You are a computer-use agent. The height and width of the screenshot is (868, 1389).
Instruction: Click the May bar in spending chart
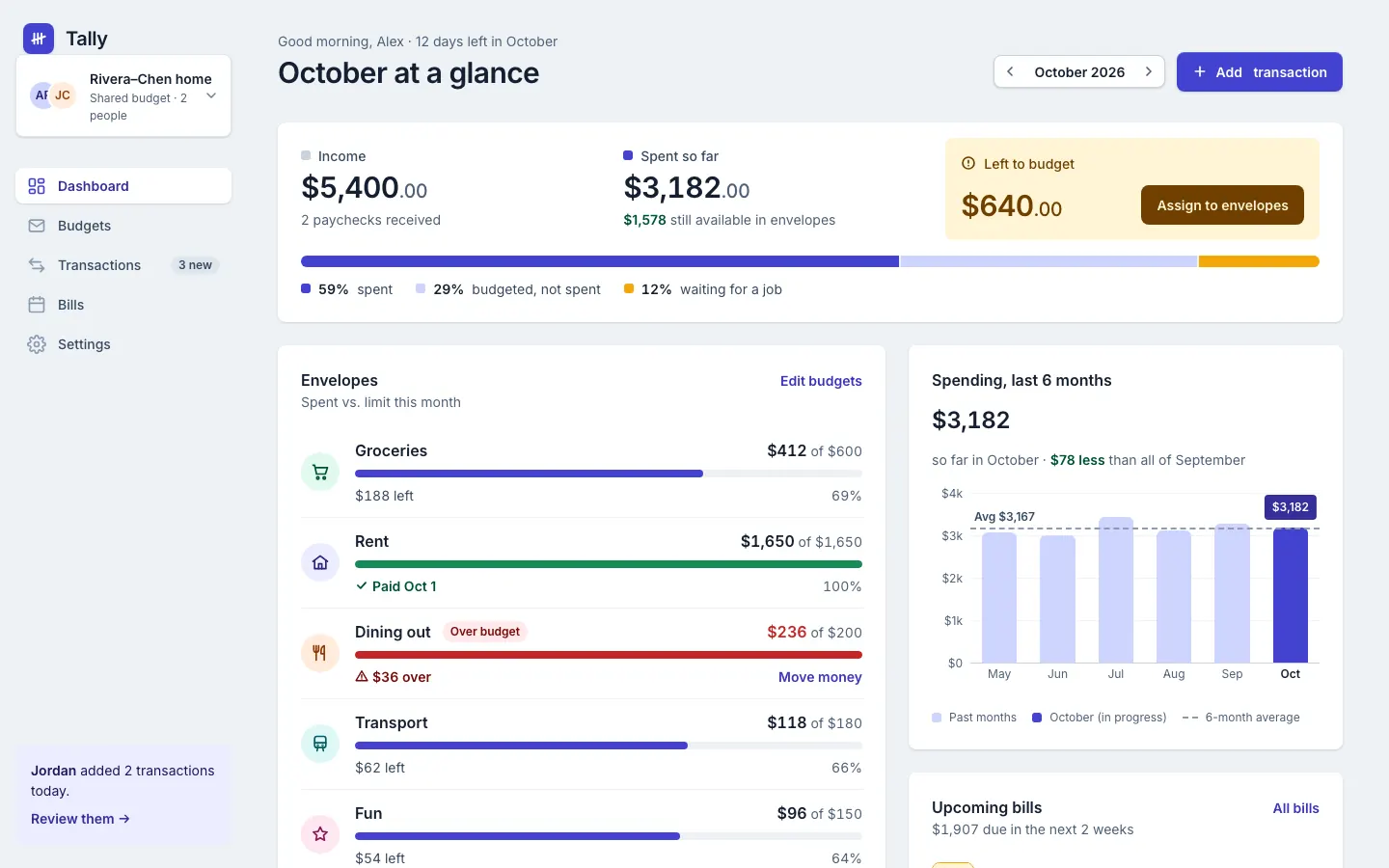pyautogui.click(x=999, y=597)
